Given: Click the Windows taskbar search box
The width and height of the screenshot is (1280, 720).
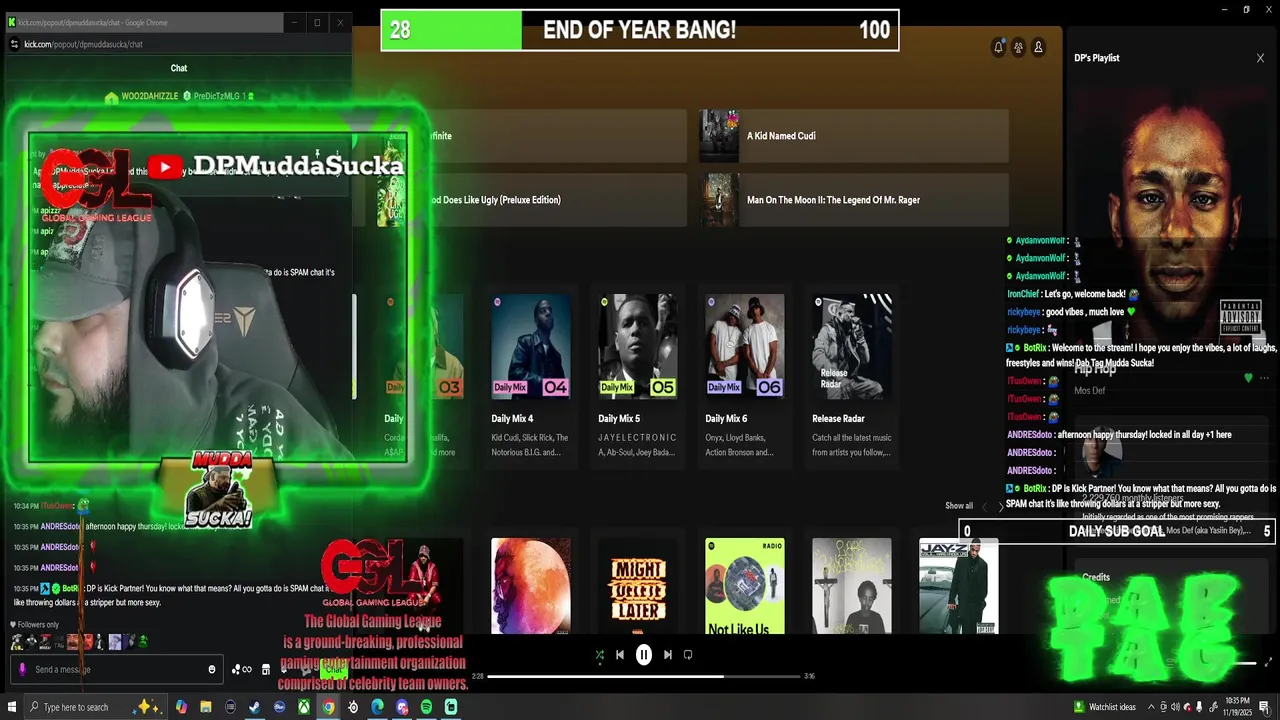Looking at the screenshot, I should tap(97, 707).
